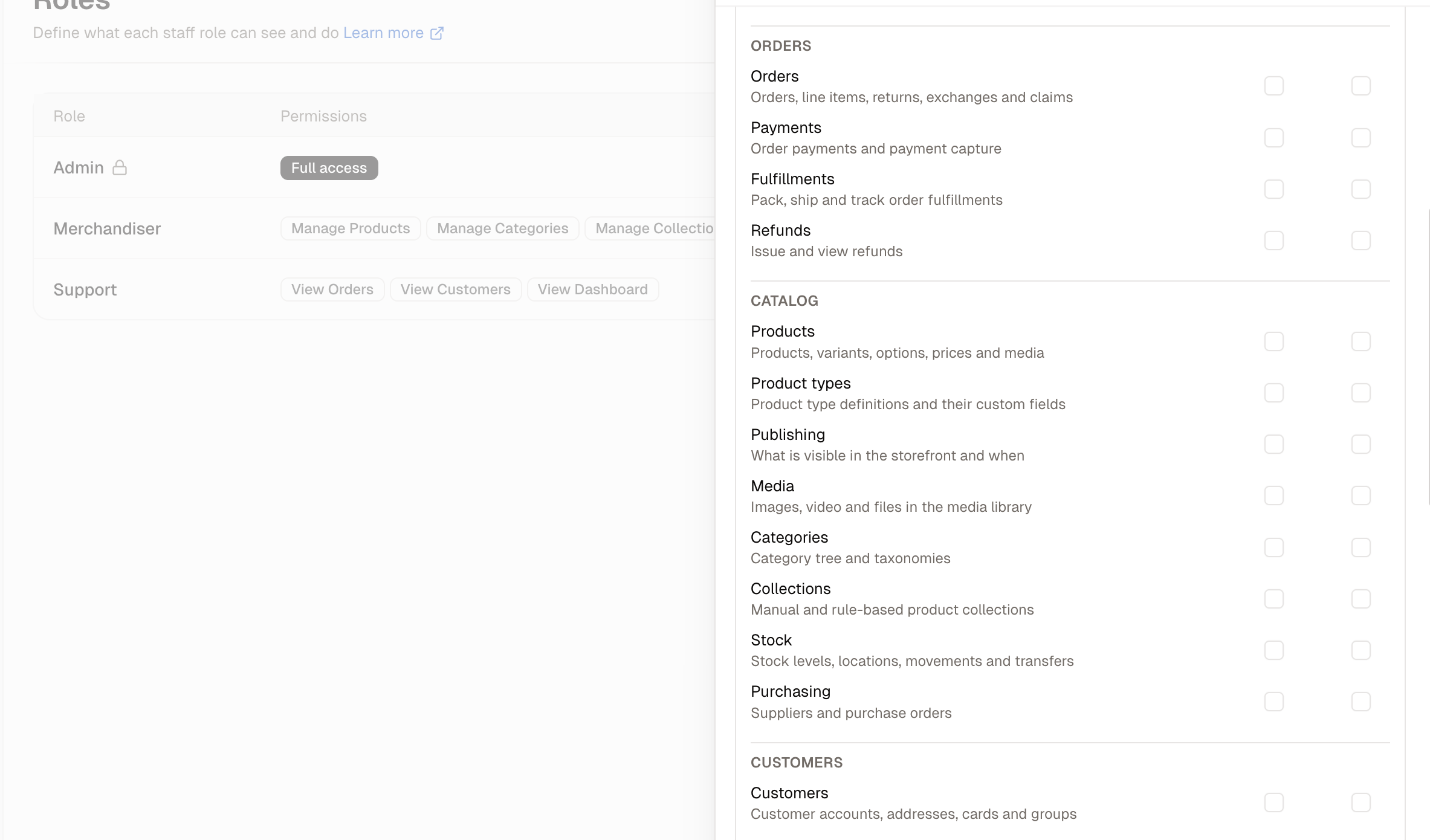1430x840 pixels.
Task: Check the right box for Fulfillments
Action: [x=1361, y=189]
